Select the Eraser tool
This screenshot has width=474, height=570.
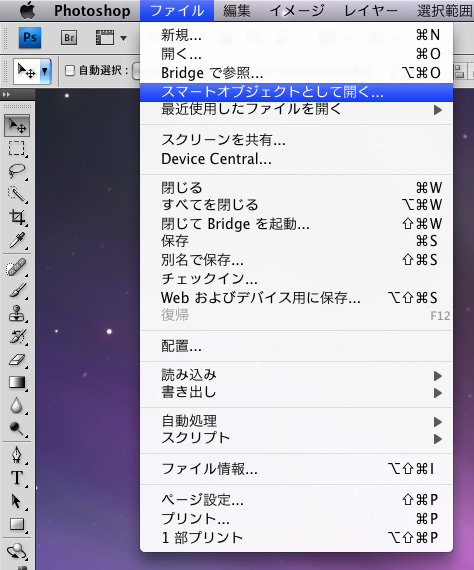pyautogui.click(x=17, y=360)
